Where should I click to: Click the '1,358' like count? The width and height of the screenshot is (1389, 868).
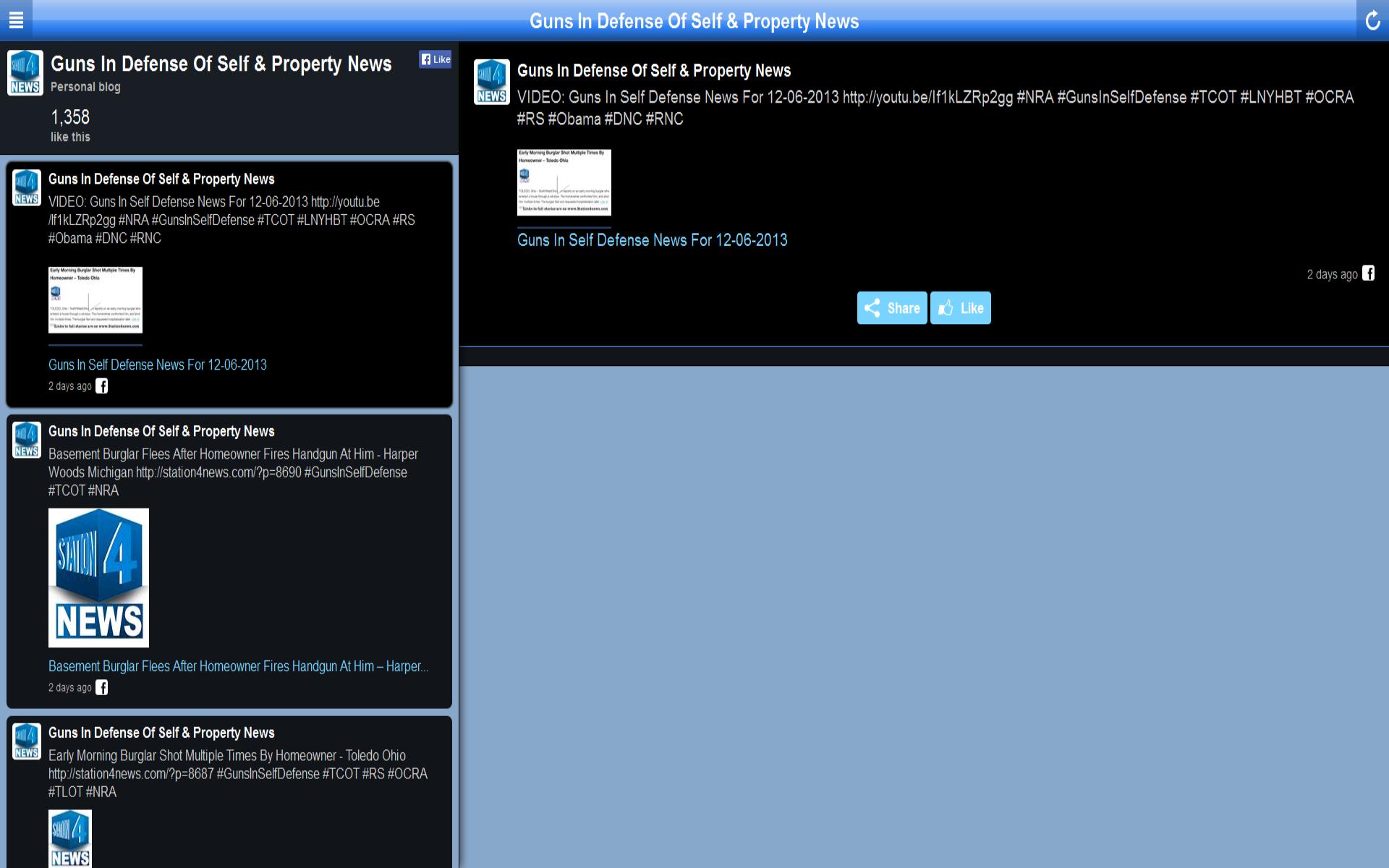pyautogui.click(x=70, y=117)
